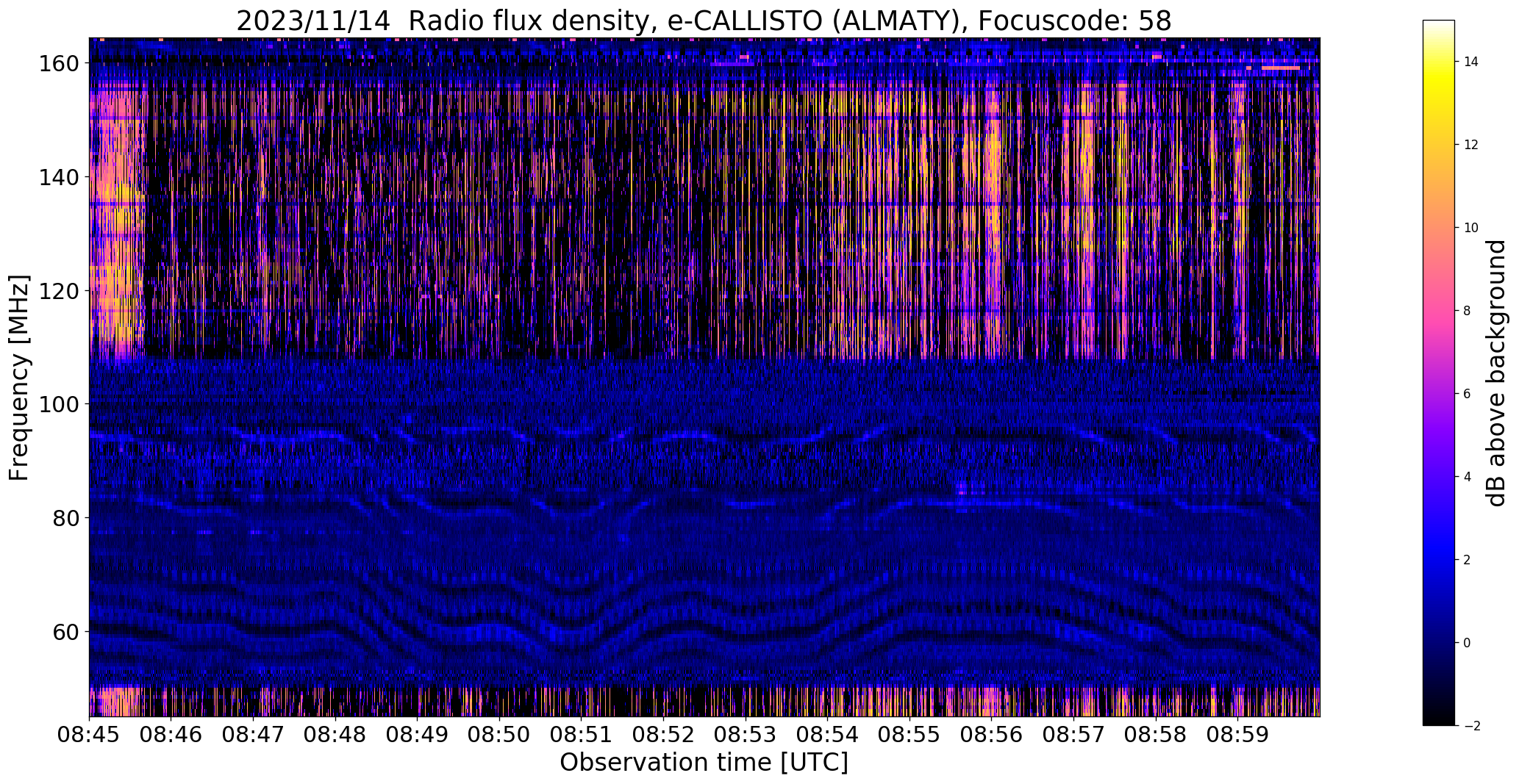The image size is (1519, 784).
Task: Click the colorbar tick label 6
Action: tap(1468, 394)
